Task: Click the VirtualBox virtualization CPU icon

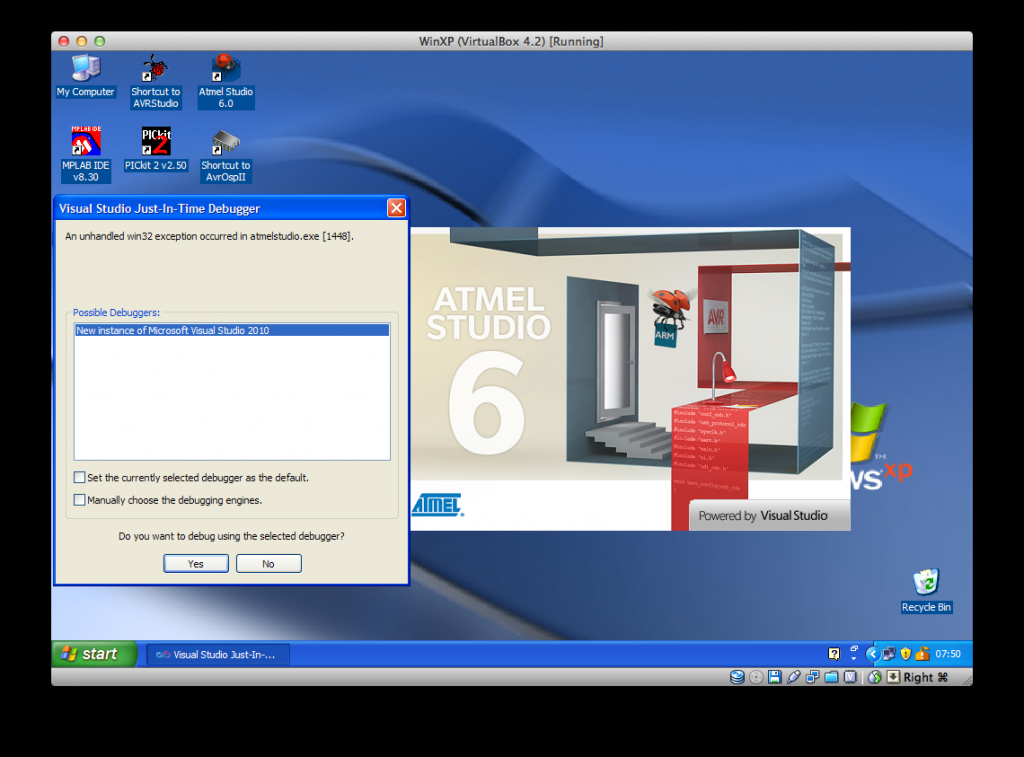Action: (x=850, y=677)
